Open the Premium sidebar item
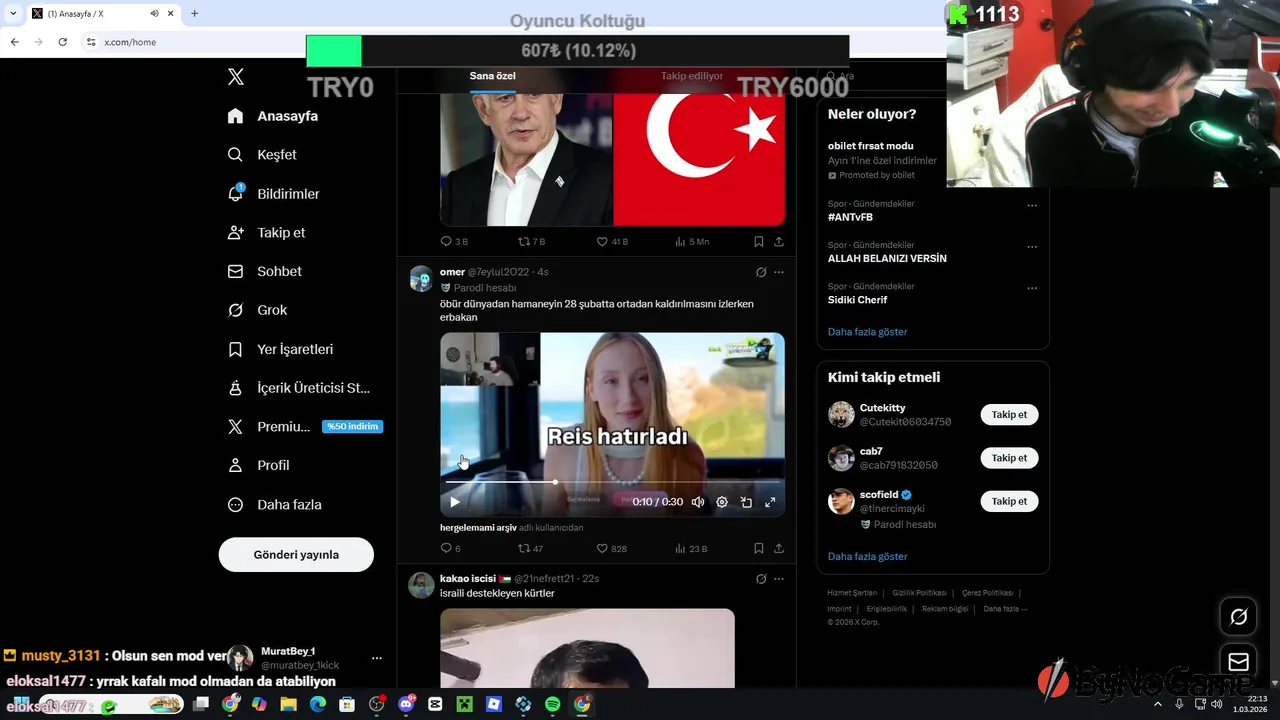1280x720 pixels. pos(304,427)
